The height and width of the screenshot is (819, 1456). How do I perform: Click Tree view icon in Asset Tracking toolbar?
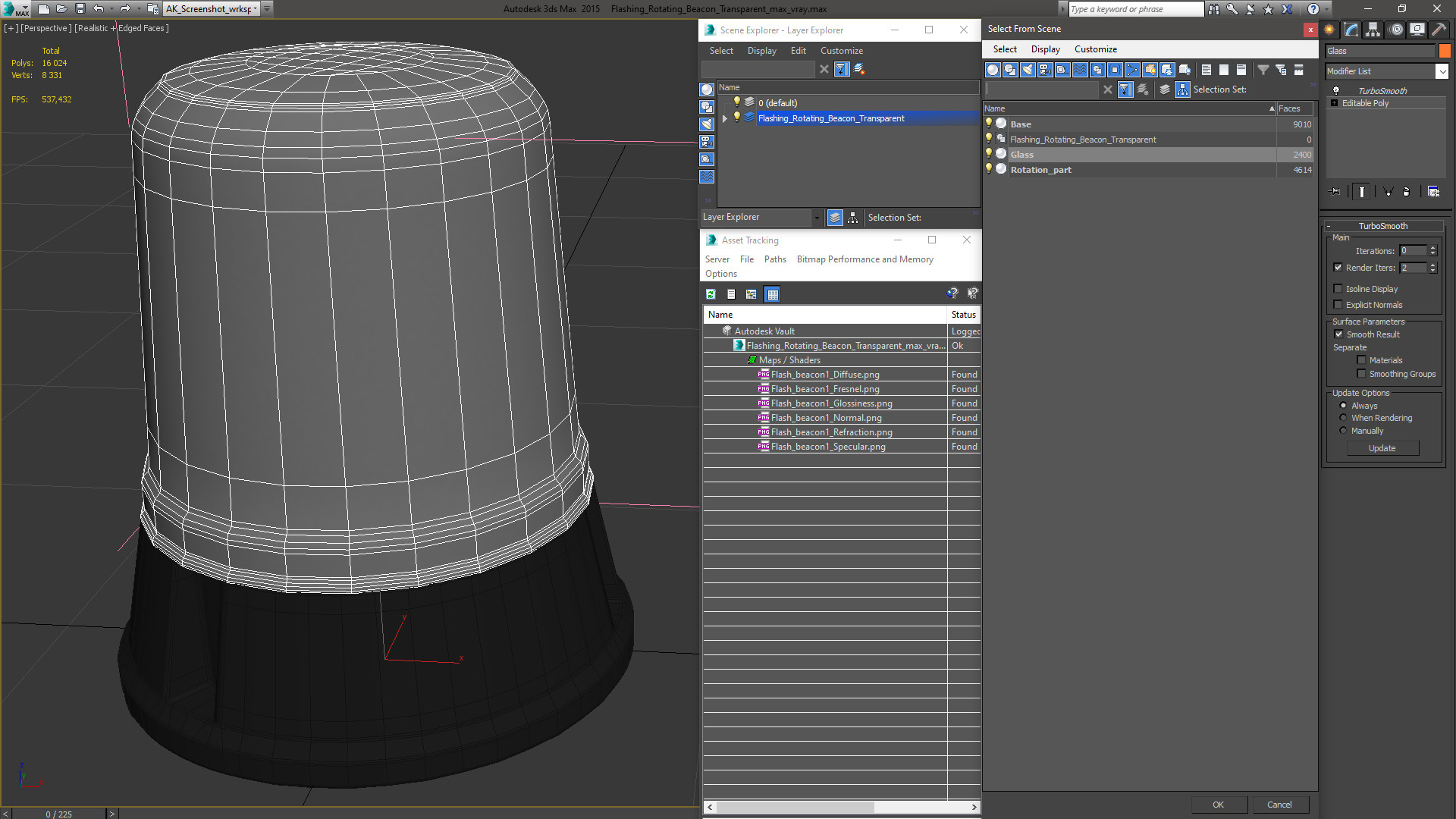click(751, 294)
